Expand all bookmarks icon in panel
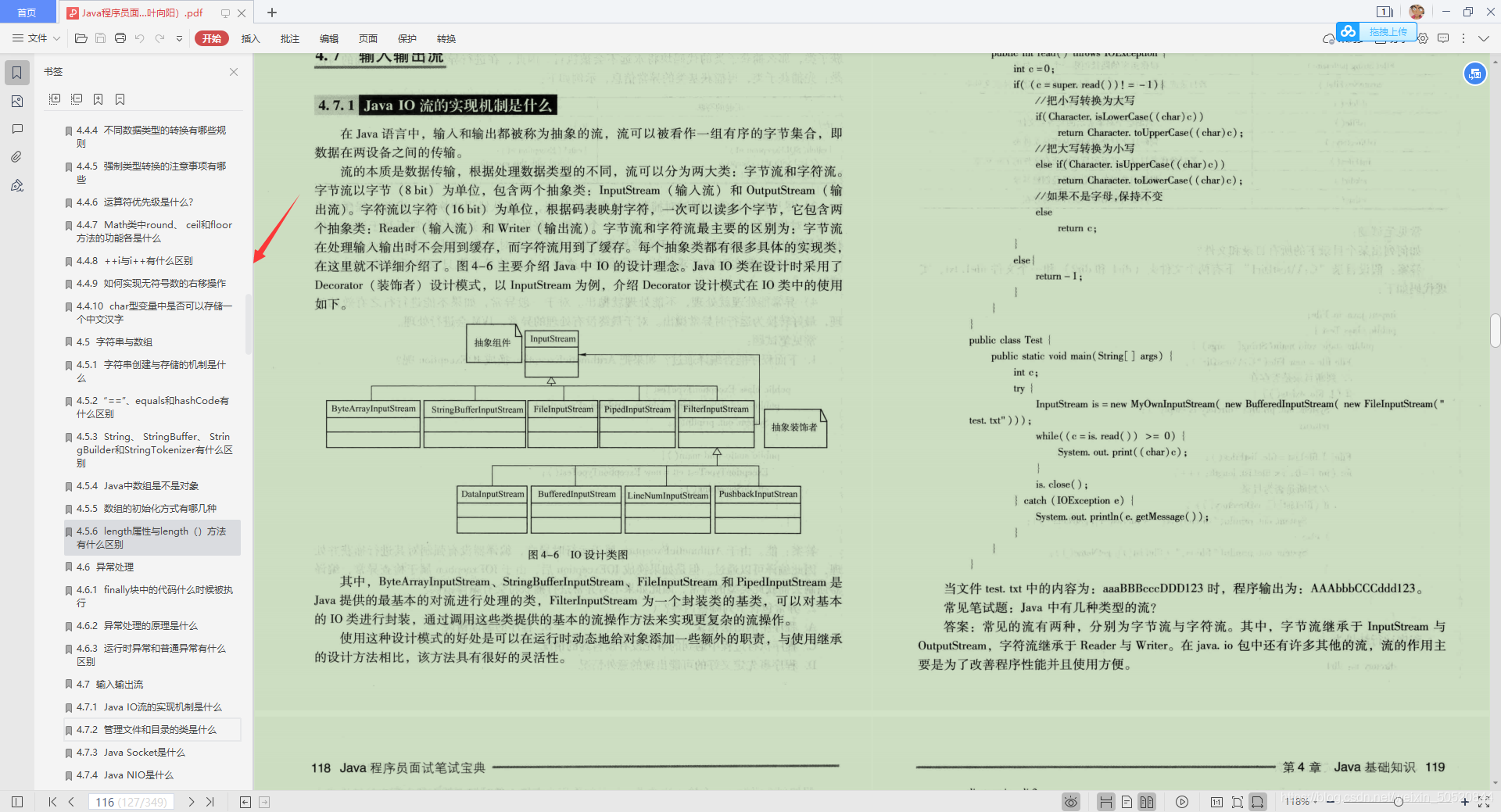The width and height of the screenshot is (1501, 812). [55, 99]
